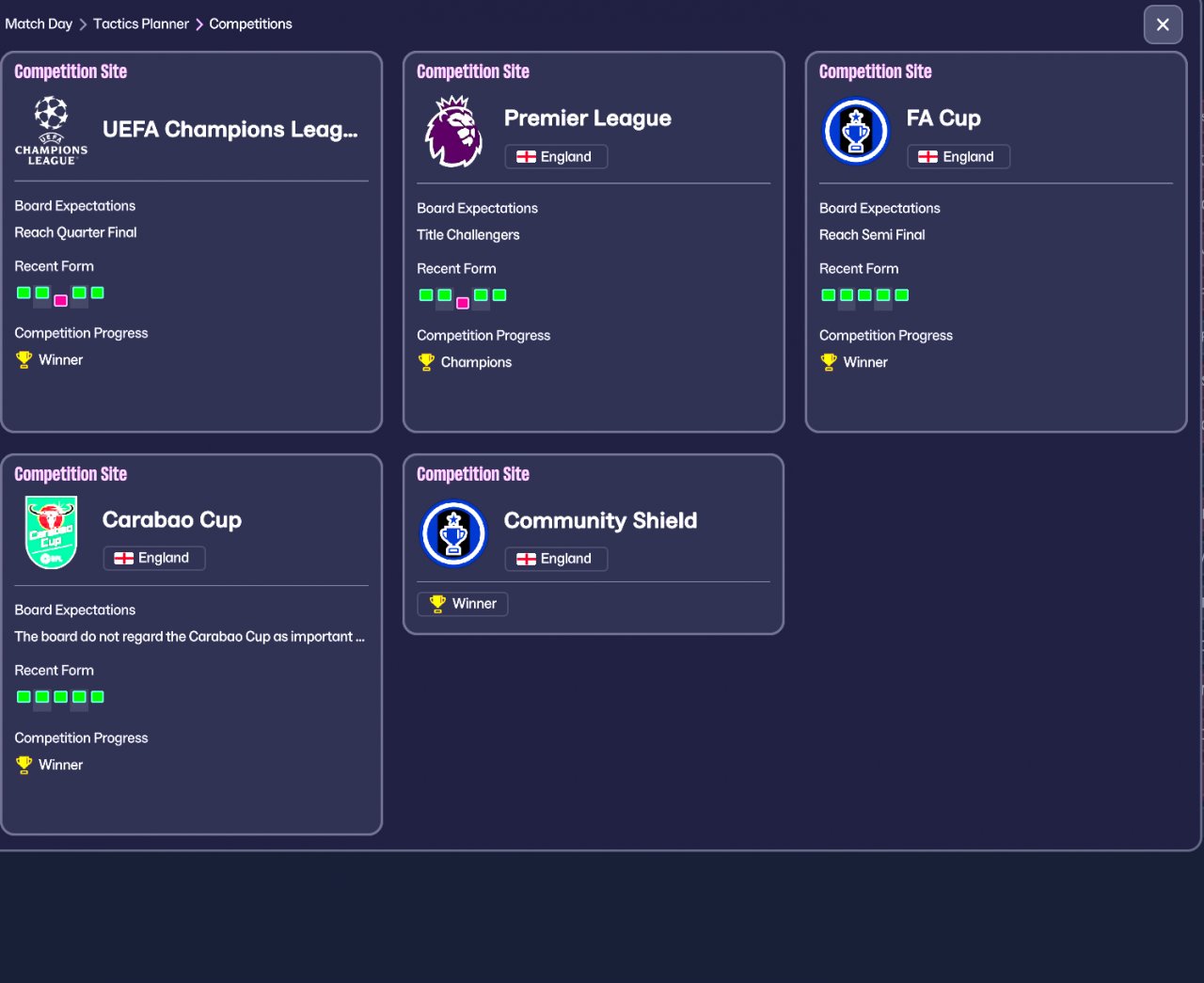
Task: Click 'Competition Progress' label on Premier League card
Action: point(483,336)
